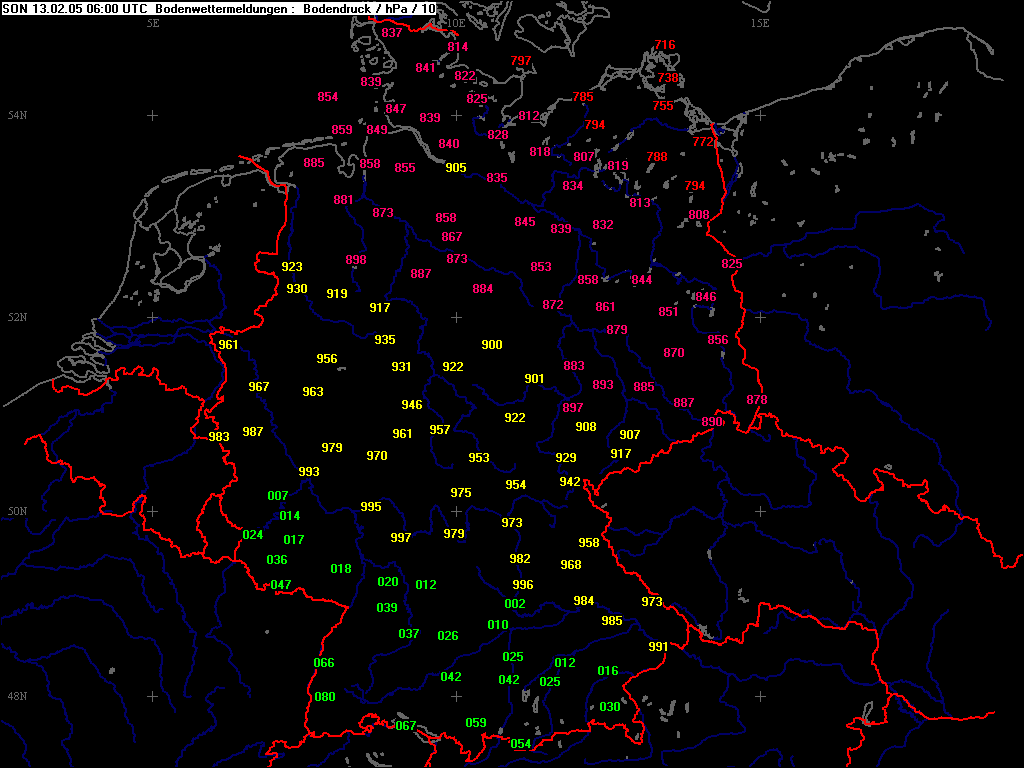
Task: Click the 5E longitude label
Action: [x=153, y=23]
